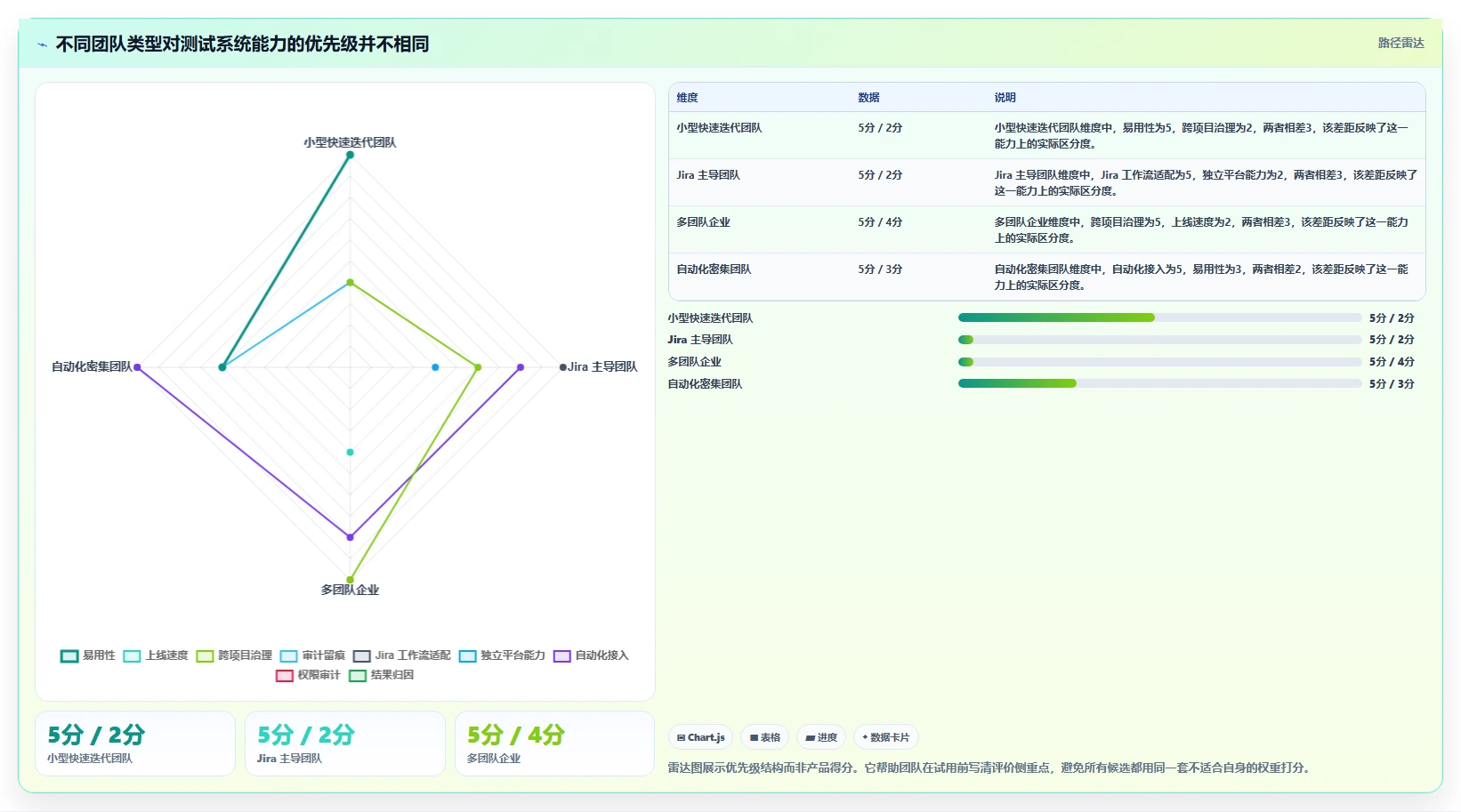Click the page title 不同团队类型对测试系统能力的优先级并不相同
Viewport: 1461px width, 812px height.
242,44
